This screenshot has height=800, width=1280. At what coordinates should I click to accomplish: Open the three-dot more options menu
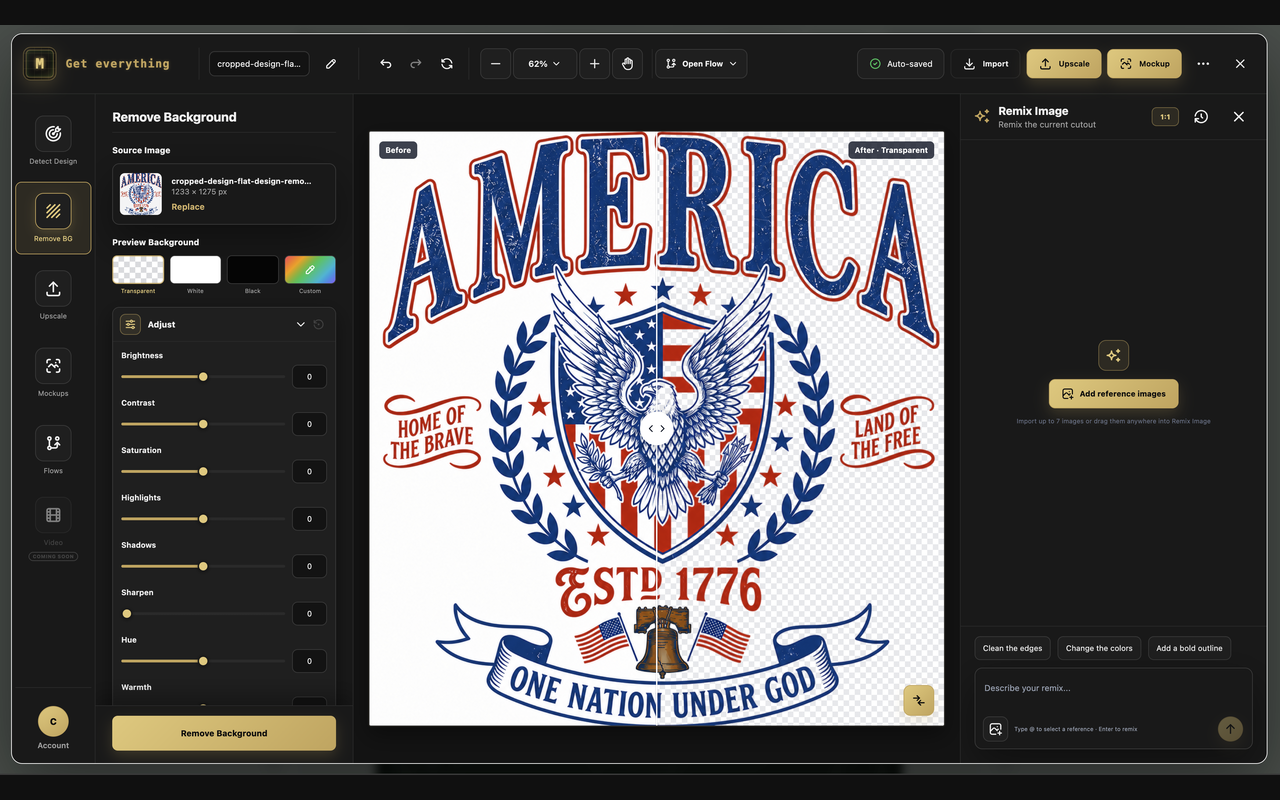1203,64
